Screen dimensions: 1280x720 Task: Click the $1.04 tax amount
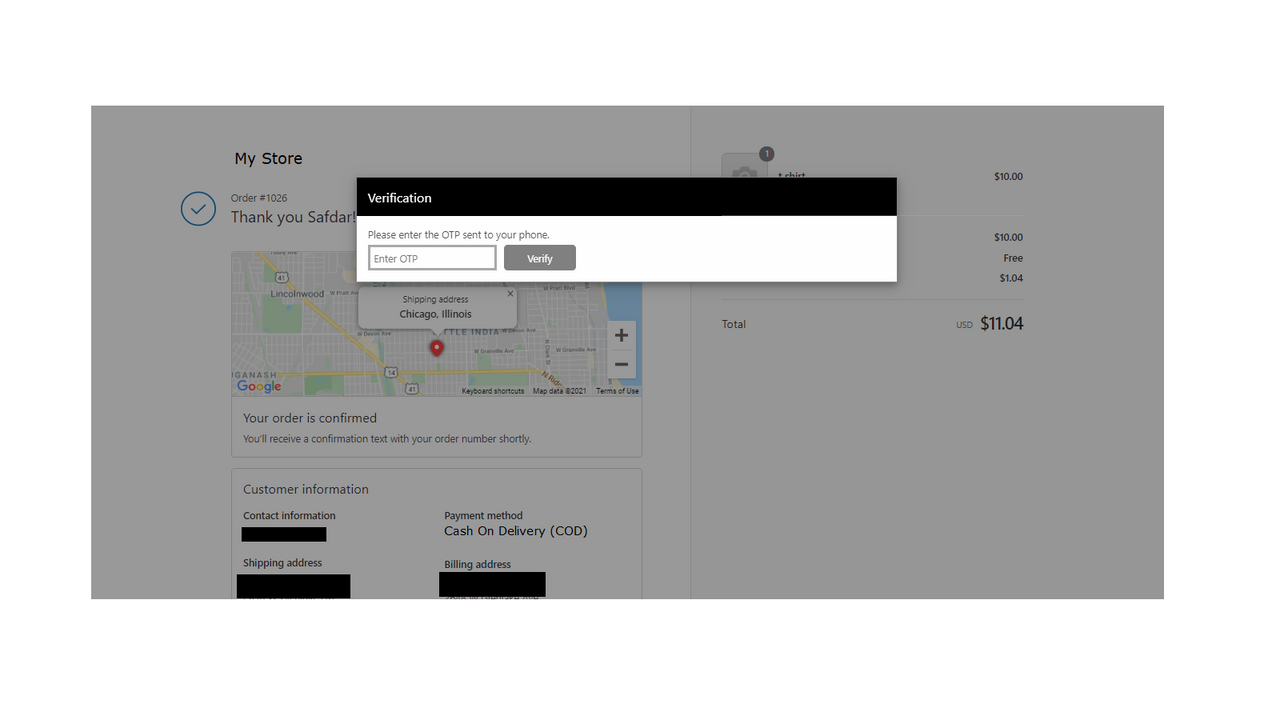point(1011,278)
